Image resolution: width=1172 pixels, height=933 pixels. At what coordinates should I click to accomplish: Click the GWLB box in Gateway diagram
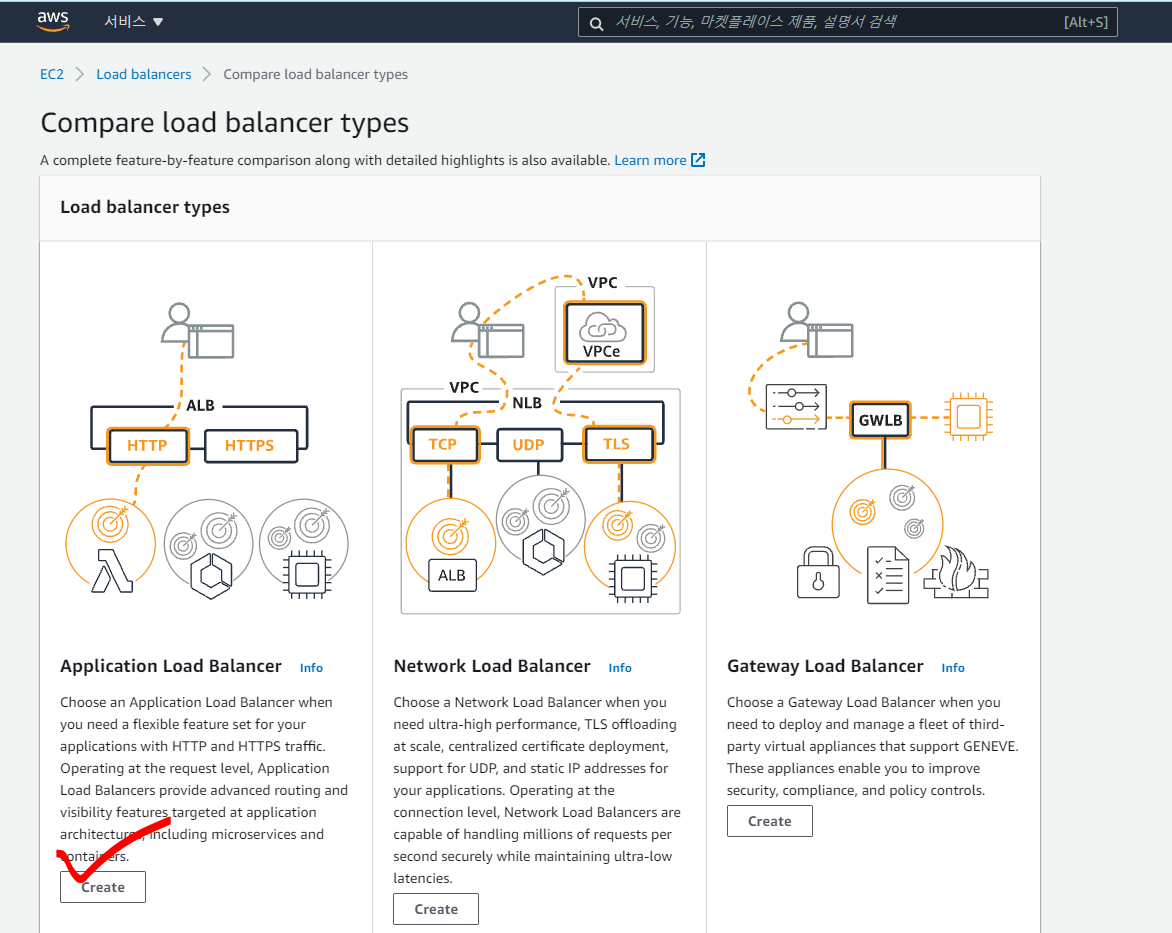click(880, 420)
